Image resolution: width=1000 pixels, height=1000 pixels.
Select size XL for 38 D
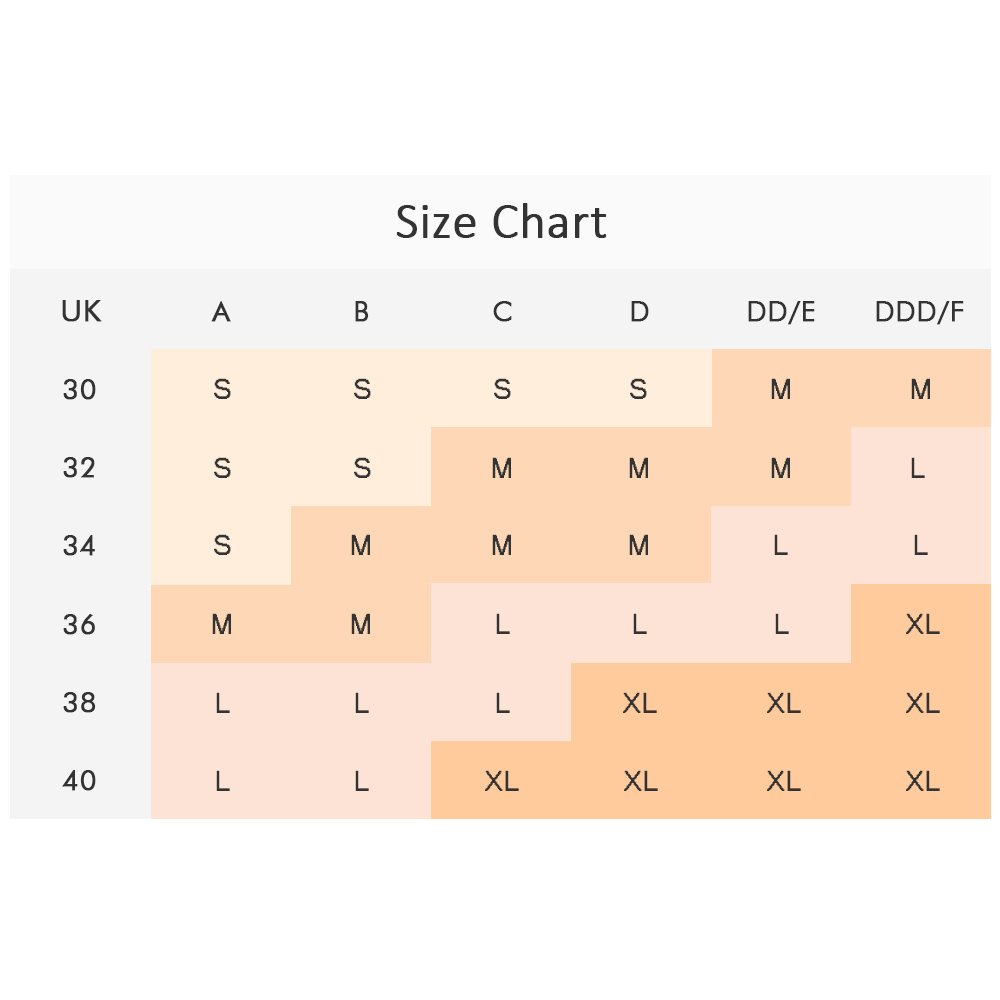(x=640, y=702)
